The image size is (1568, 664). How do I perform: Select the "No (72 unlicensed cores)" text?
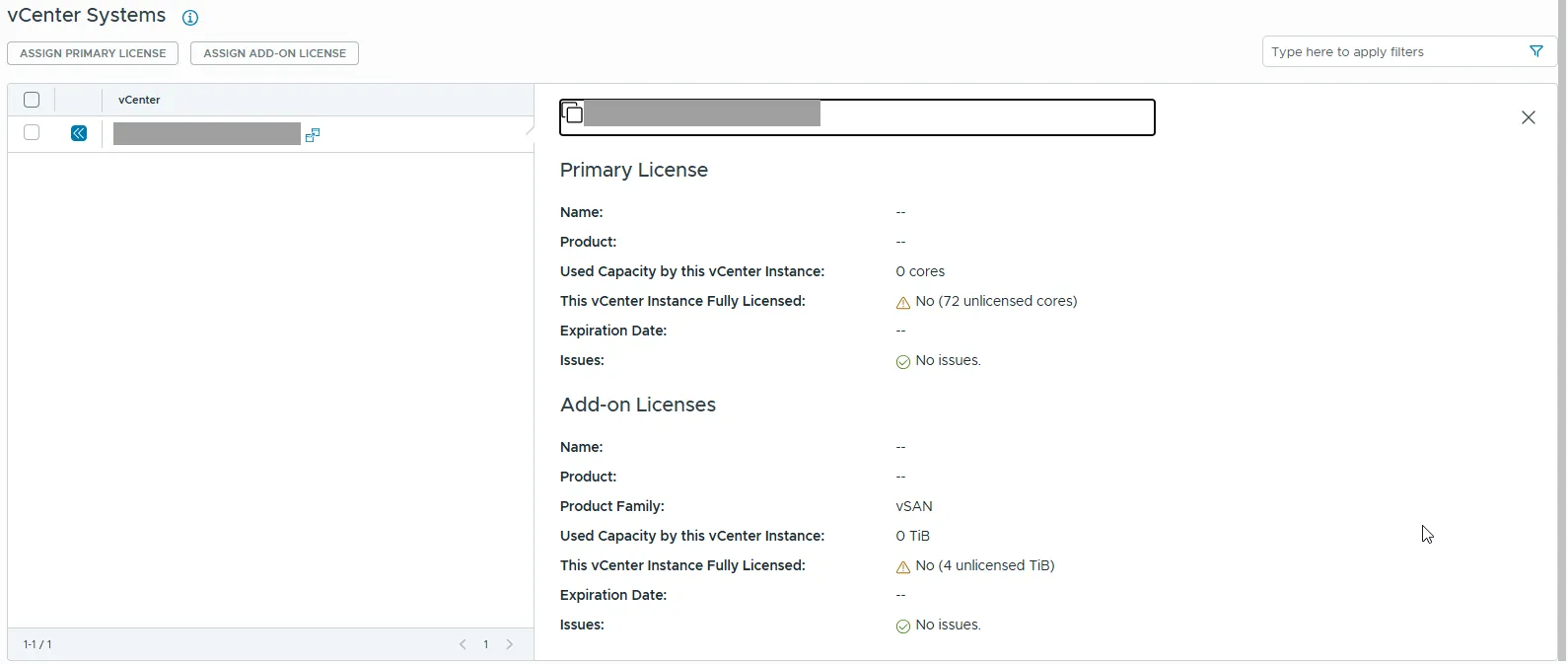tap(996, 301)
